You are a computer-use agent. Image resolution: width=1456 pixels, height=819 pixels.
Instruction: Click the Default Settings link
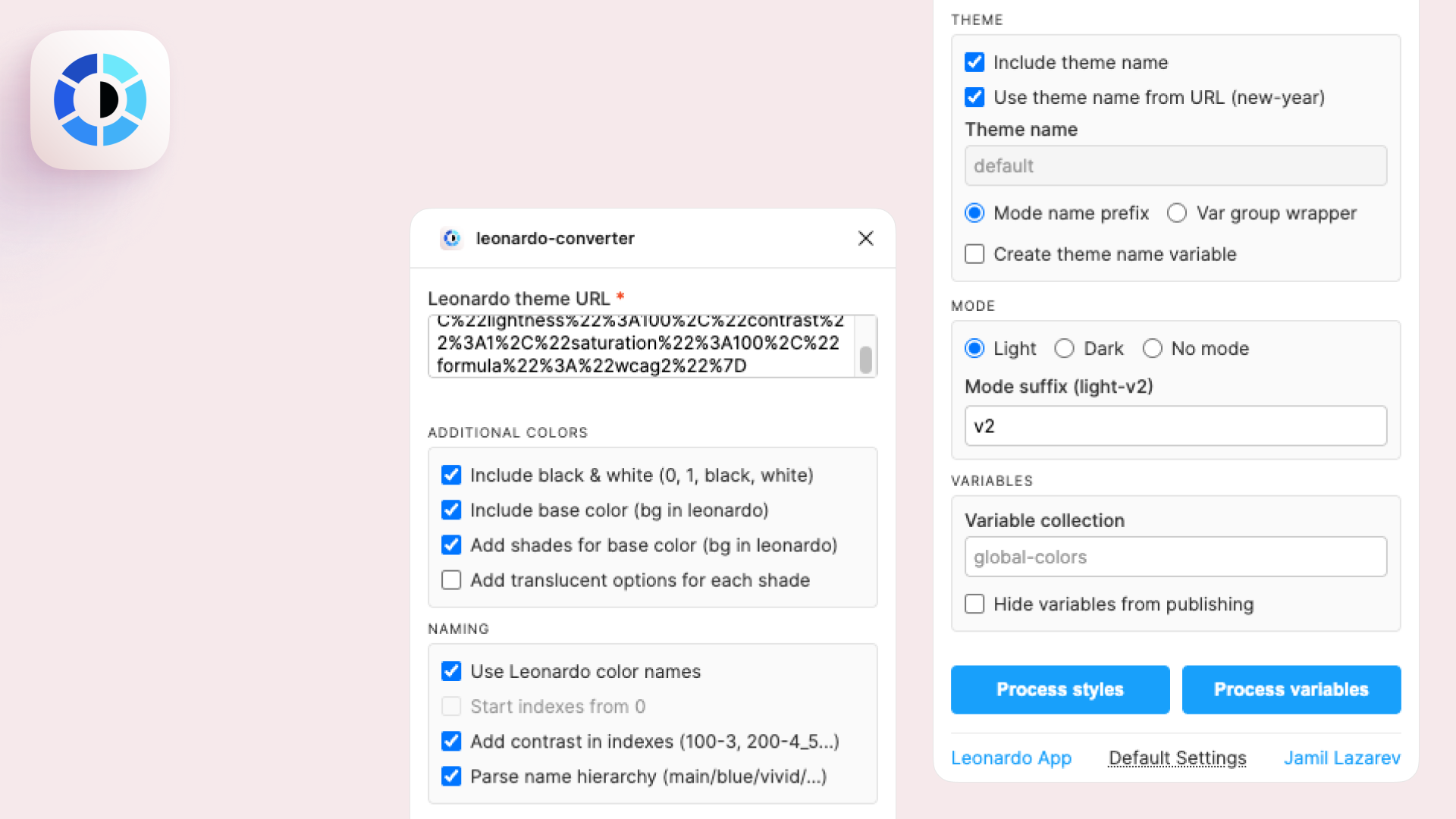[x=1177, y=758]
